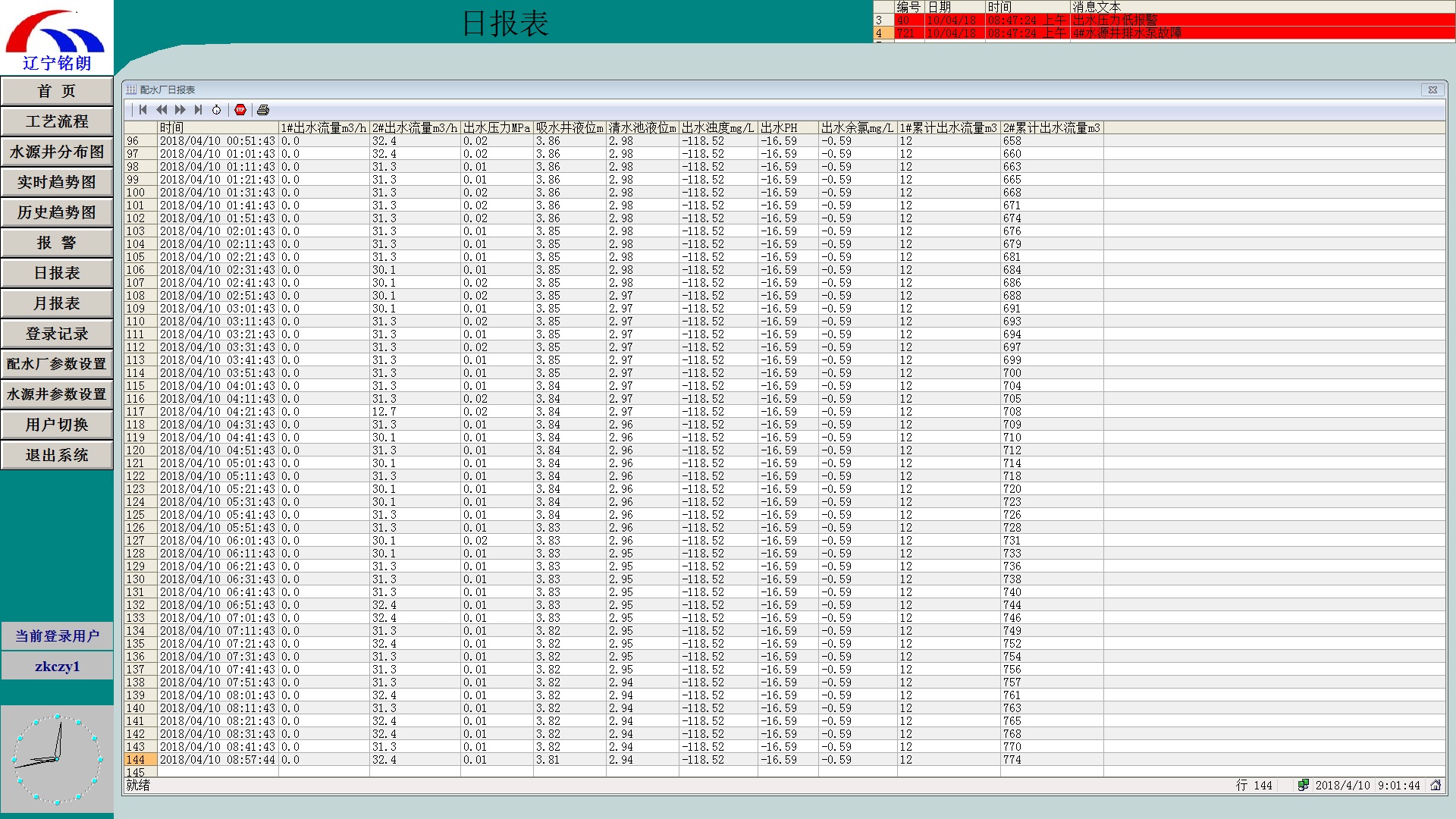Jump to the last record

pyautogui.click(x=198, y=110)
